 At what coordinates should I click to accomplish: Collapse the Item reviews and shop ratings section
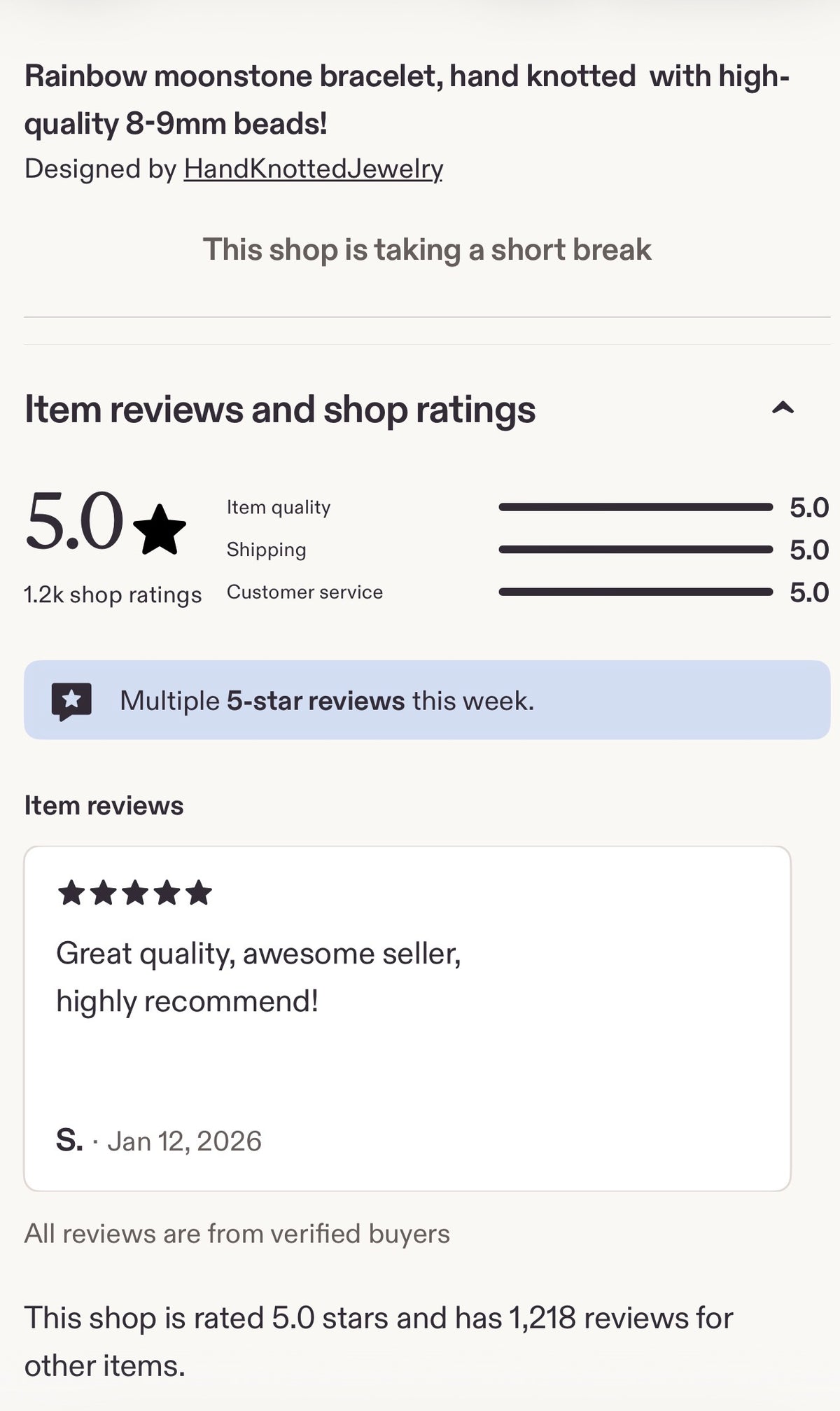[783, 408]
